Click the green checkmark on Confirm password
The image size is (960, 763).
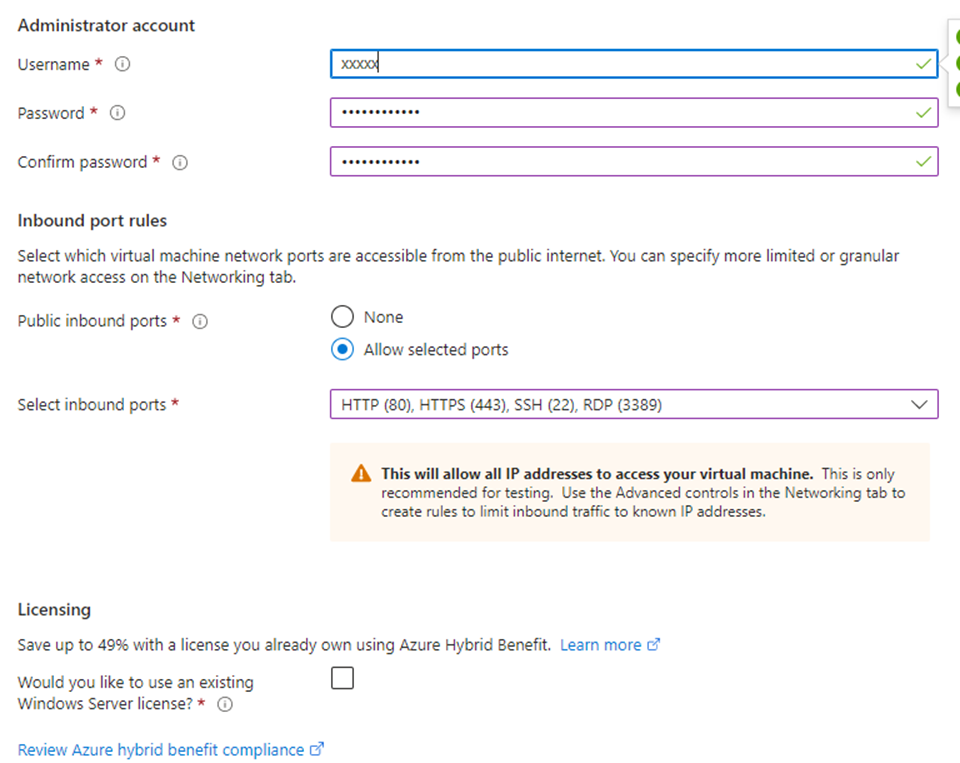click(923, 161)
